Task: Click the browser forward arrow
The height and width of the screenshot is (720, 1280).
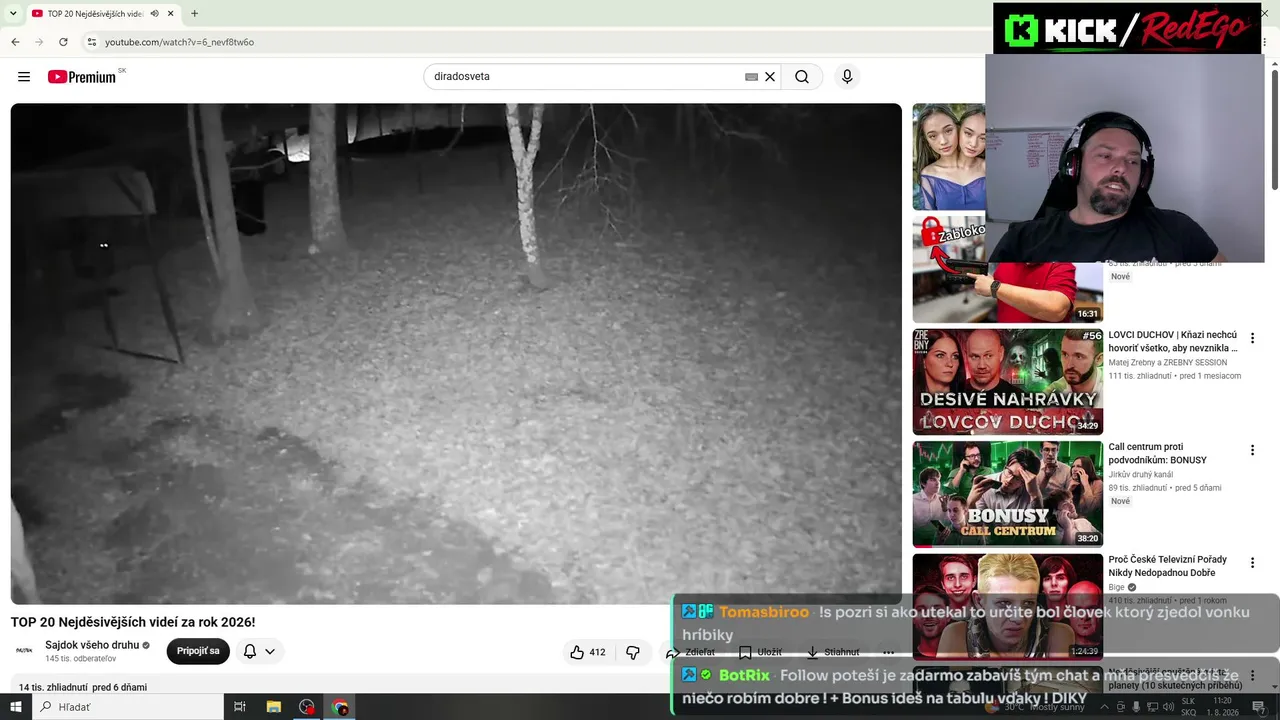Action: coord(39,42)
